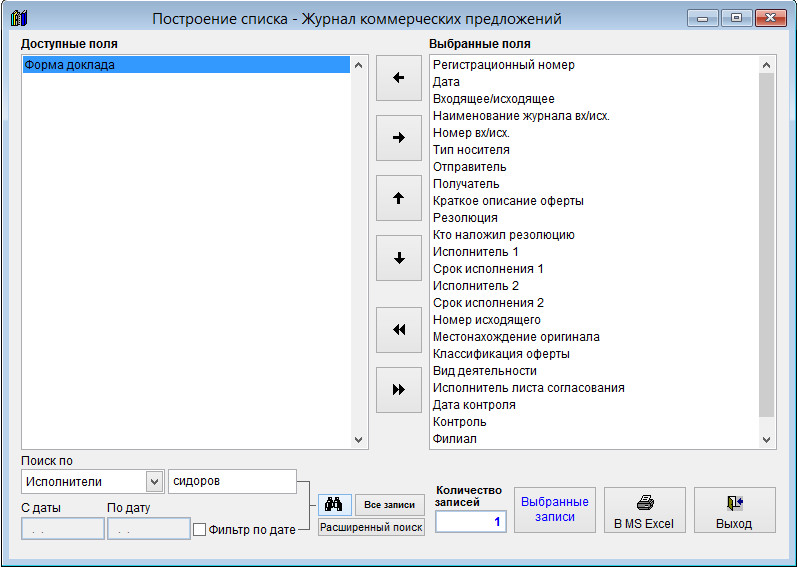
Task: Enable the Фильтр по дате checkbox
Action: pos(200,530)
